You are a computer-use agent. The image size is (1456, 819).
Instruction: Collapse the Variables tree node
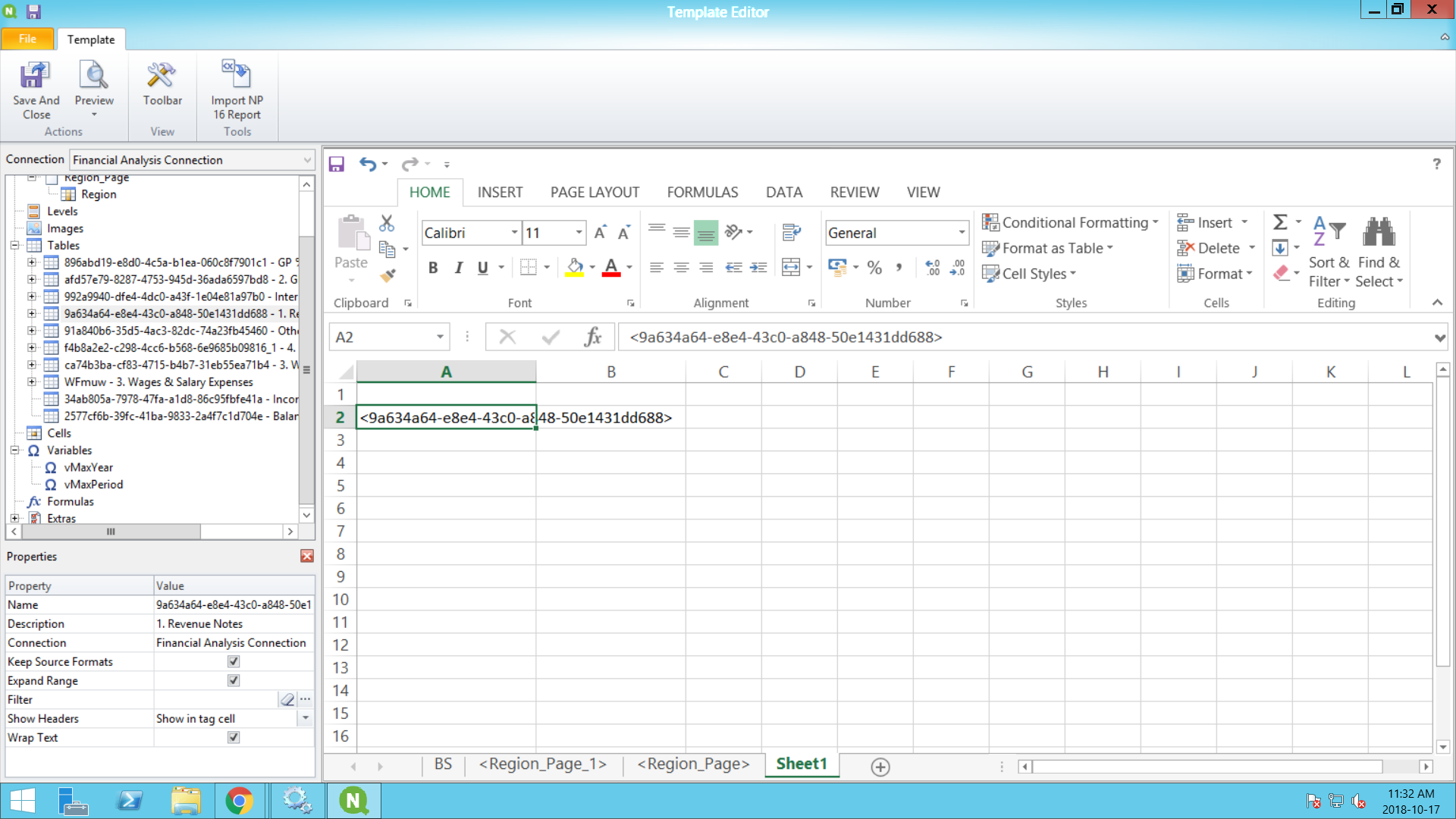click(x=14, y=450)
